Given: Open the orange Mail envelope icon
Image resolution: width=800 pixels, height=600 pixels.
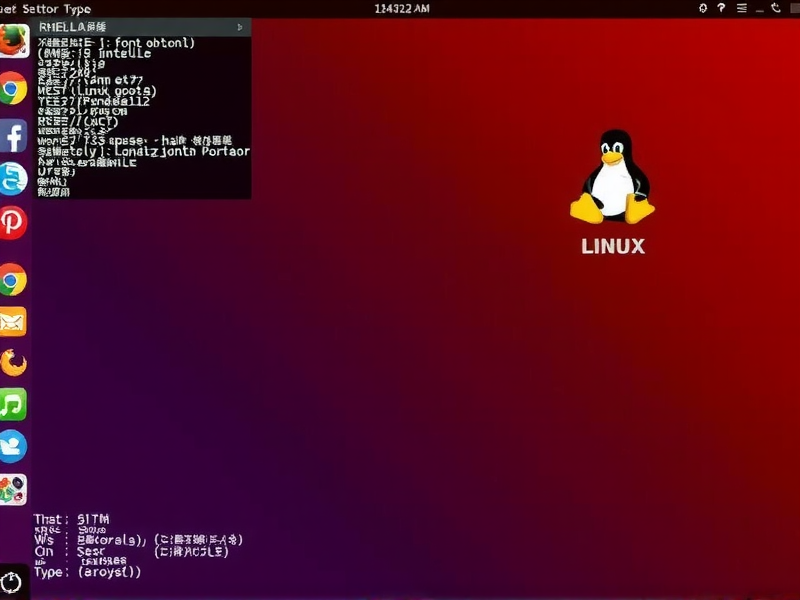Looking at the screenshot, I should click(x=12, y=322).
